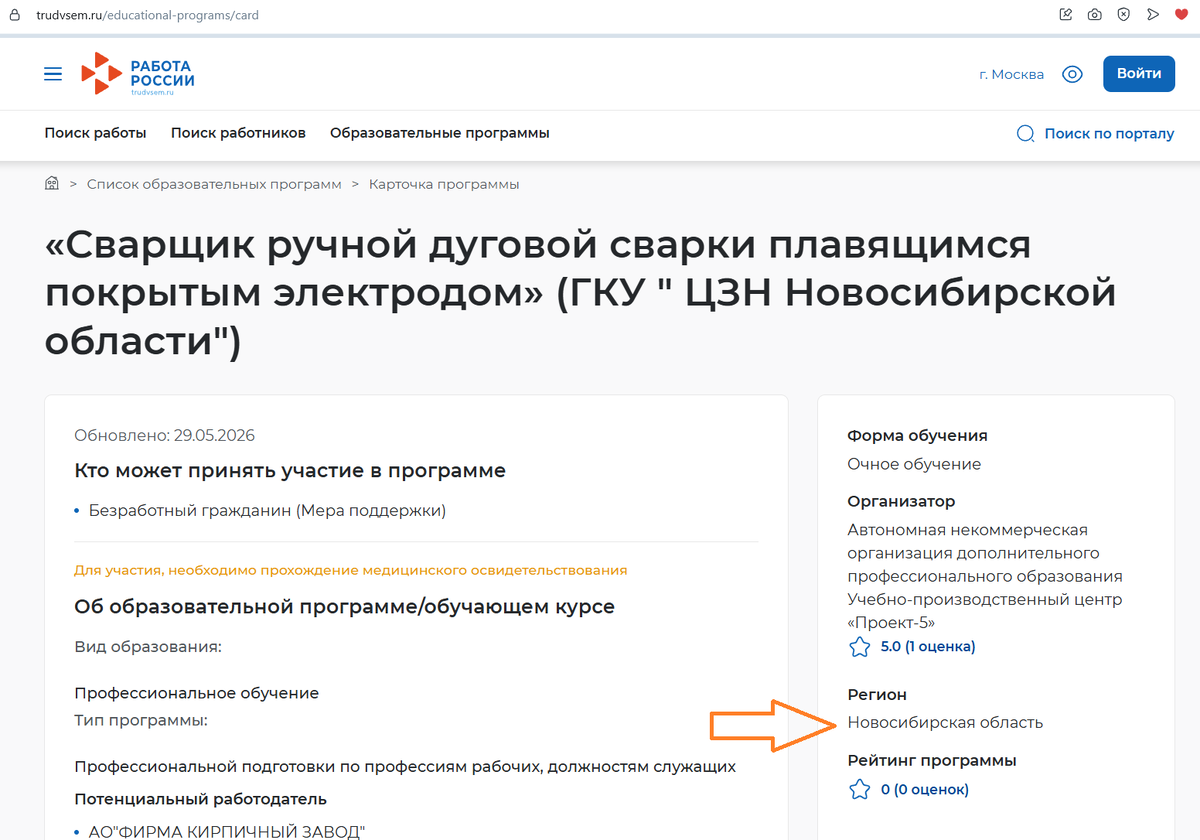Click the Поиск по порталу link
1200x840 pixels.
[1109, 133]
